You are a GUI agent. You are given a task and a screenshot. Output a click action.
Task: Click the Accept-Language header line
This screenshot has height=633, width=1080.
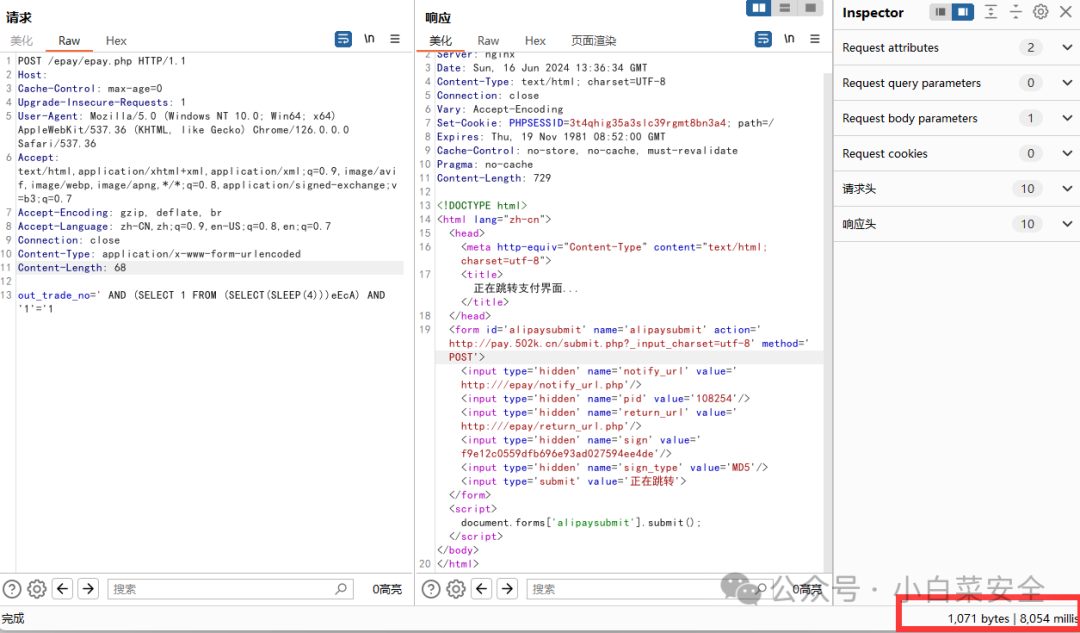174,226
